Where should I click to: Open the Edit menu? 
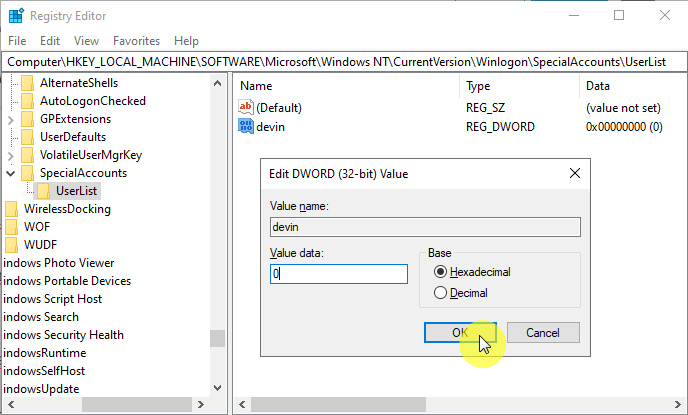coord(49,41)
